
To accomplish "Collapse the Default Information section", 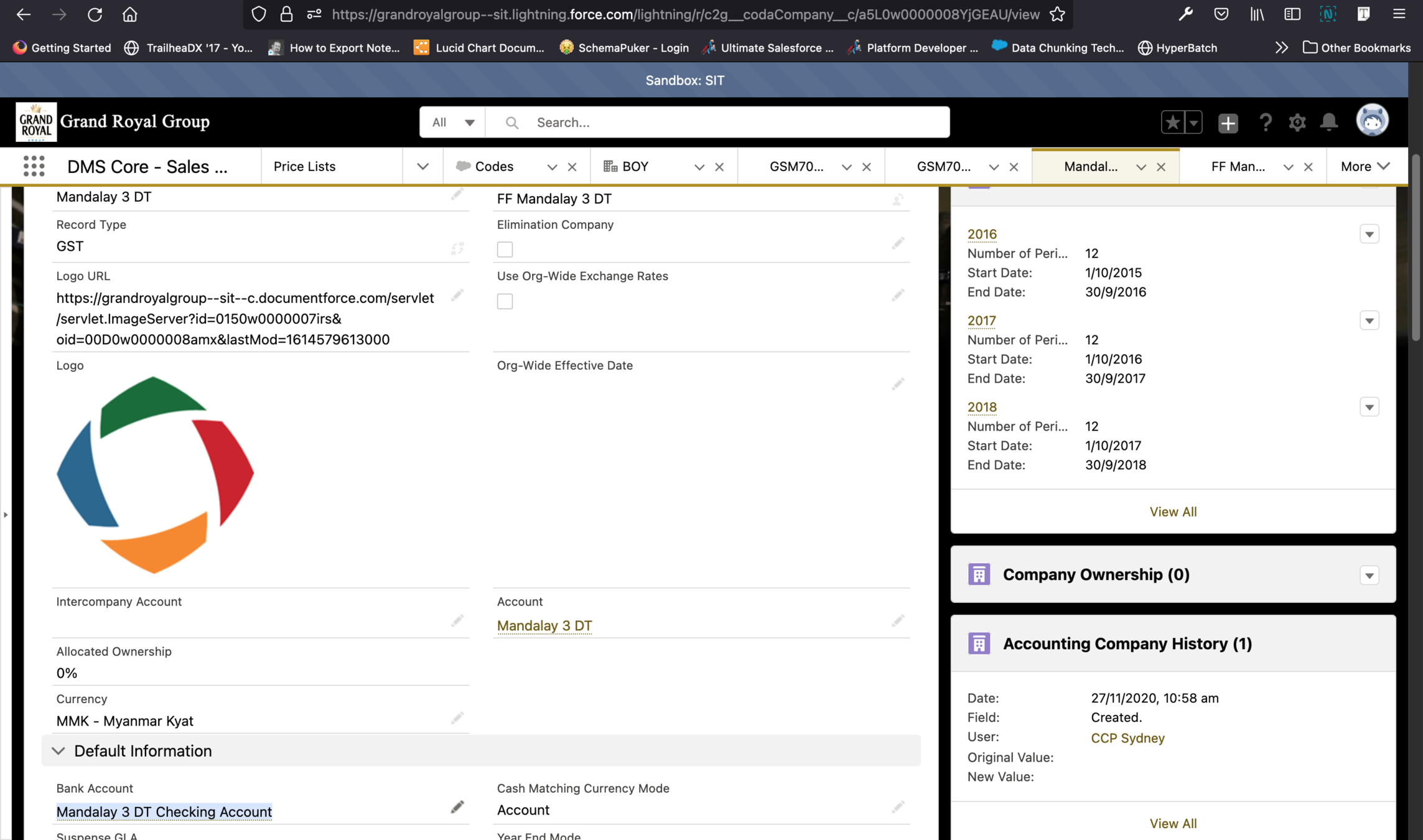I will pos(58,751).
